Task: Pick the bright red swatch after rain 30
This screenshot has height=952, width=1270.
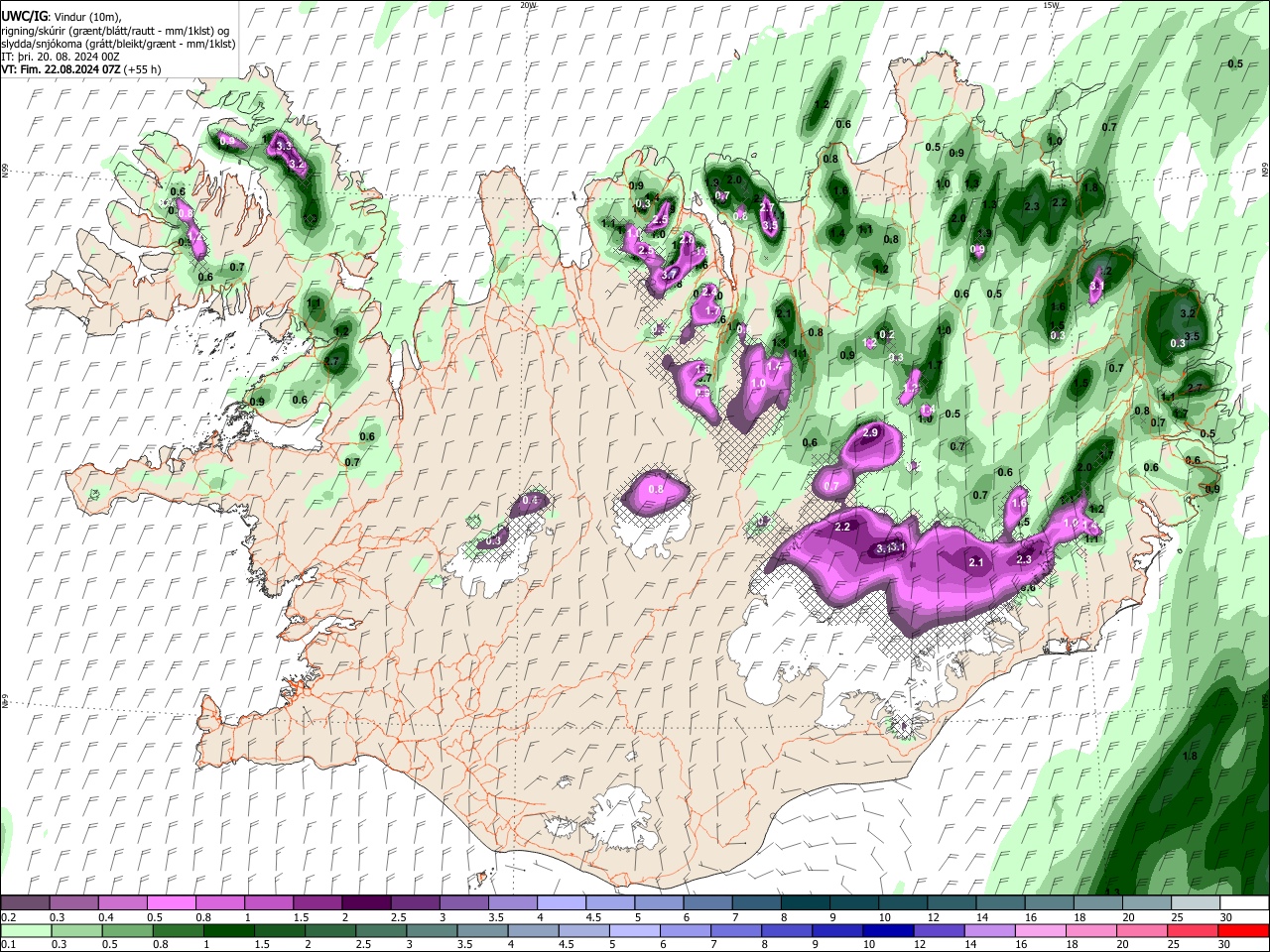Action: [x=1244, y=930]
